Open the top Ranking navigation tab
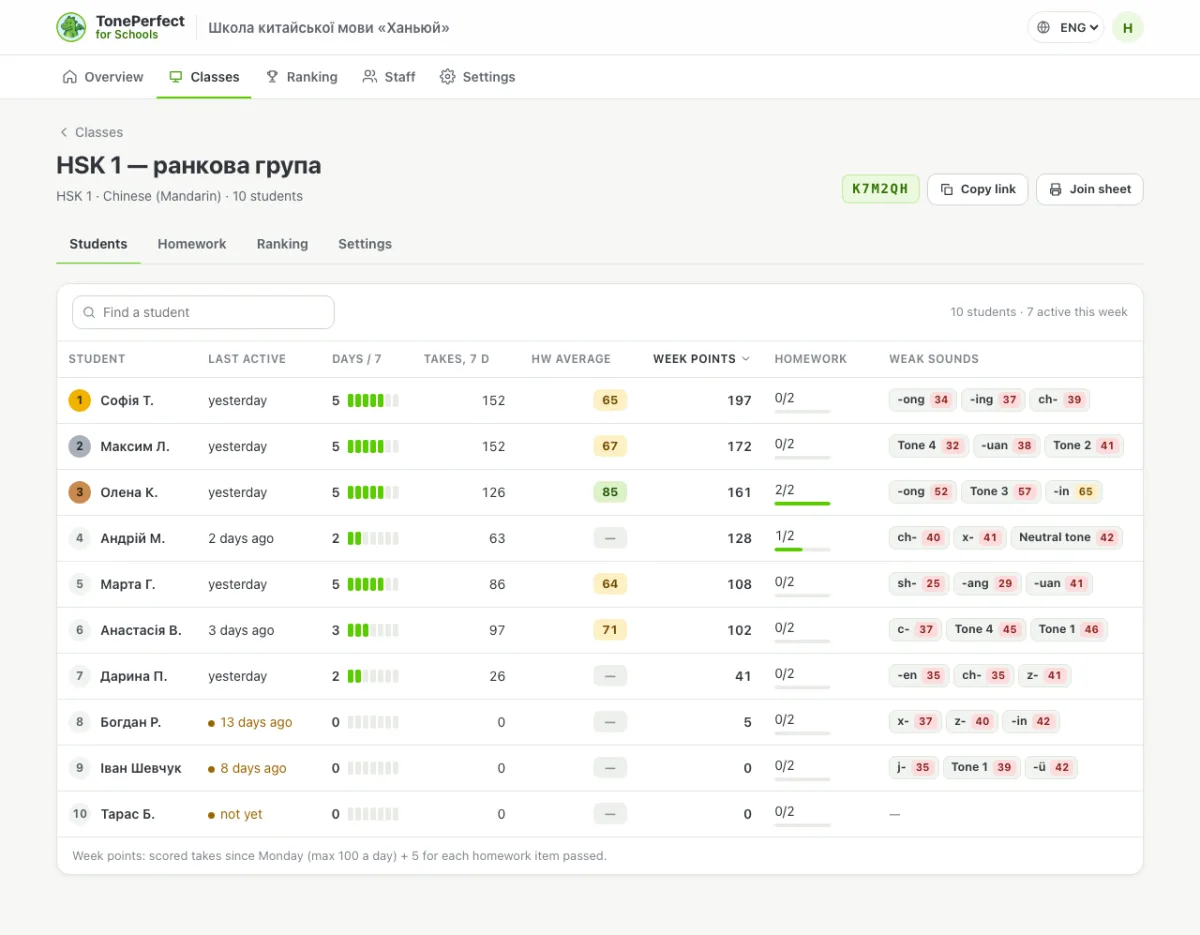This screenshot has height=935, width=1200. pyautogui.click(x=301, y=77)
